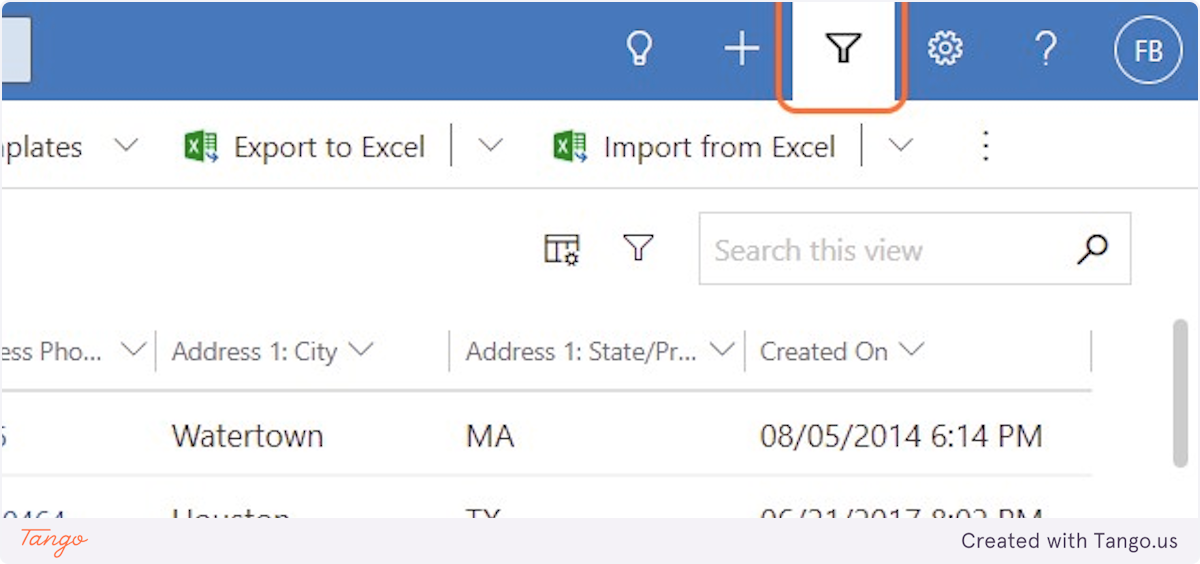The width and height of the screenshot is (1200, 564).
Task: Click the Import from Excel button
Action: [695, 147]
